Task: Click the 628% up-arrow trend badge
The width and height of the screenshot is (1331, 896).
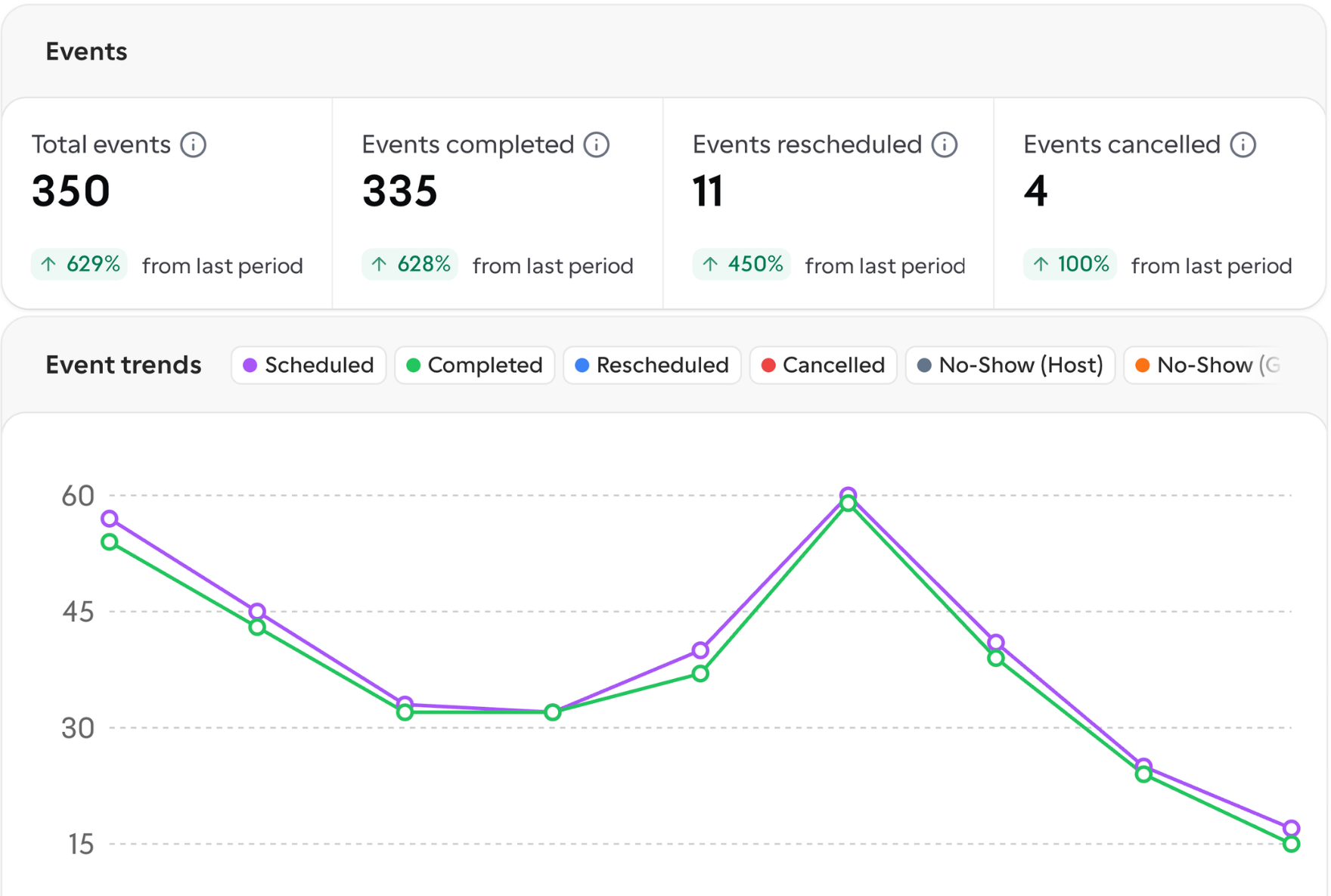Action: pyautogui.click(x=410, y=265)
